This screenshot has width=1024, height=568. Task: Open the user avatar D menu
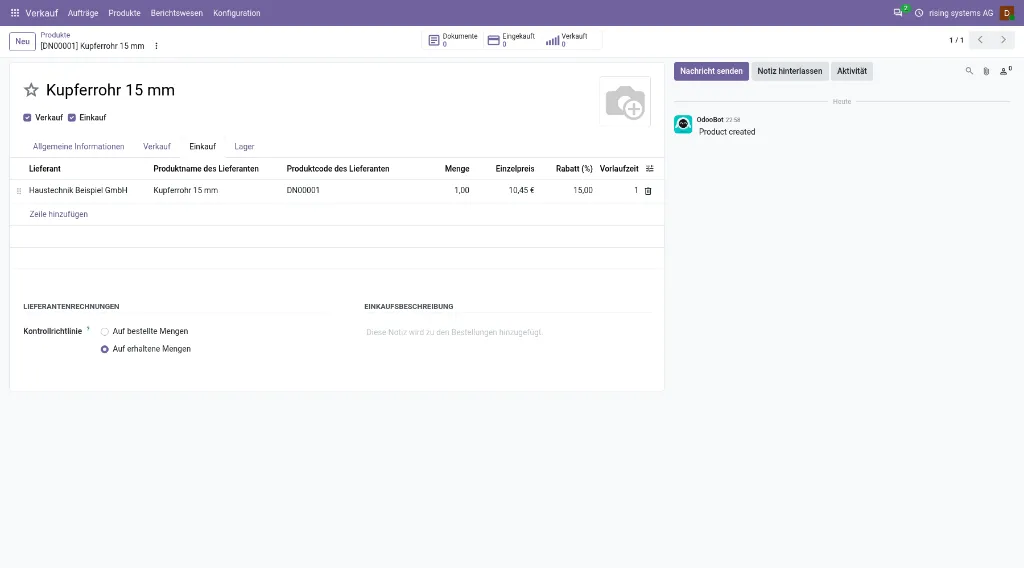(1006, 13)
